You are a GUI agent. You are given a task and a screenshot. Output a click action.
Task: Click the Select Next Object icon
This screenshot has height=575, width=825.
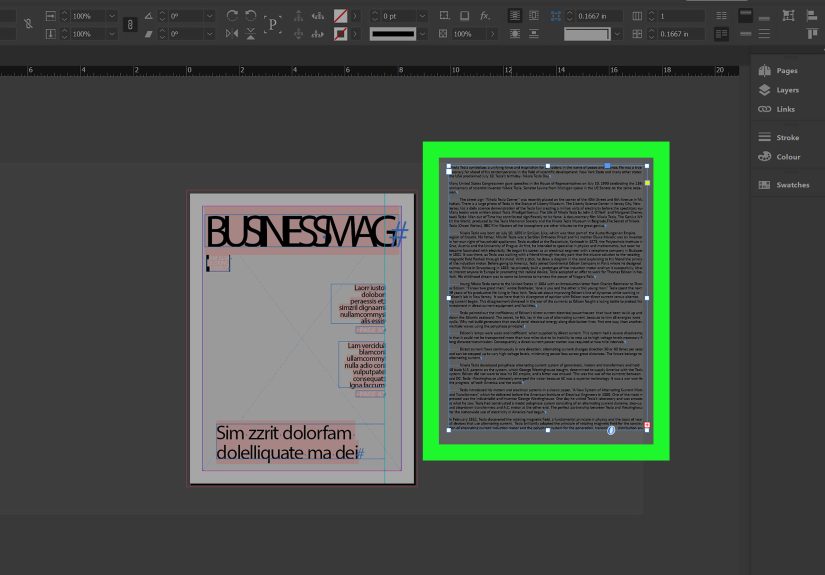tap(318, 34)
